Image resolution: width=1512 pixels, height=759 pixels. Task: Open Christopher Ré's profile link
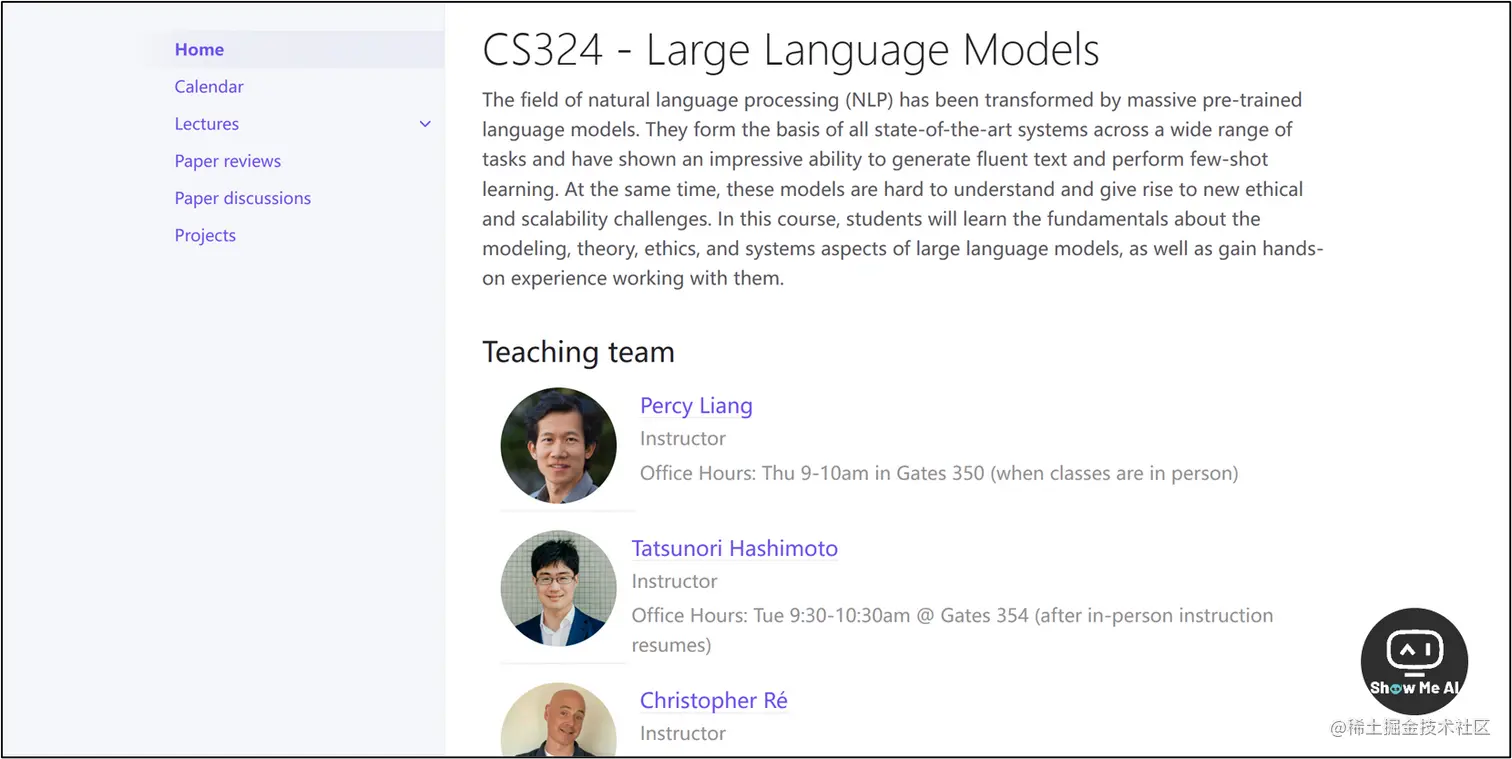click(714, 700)
